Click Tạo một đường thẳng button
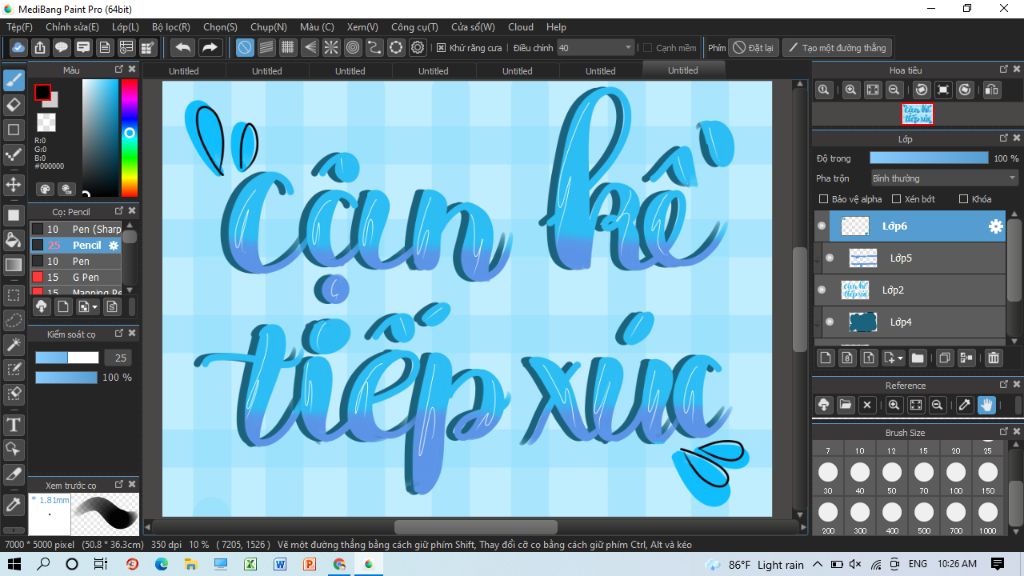Viewport: 1024px width, 576px height. pyautogui.click(x=837, y=48)
